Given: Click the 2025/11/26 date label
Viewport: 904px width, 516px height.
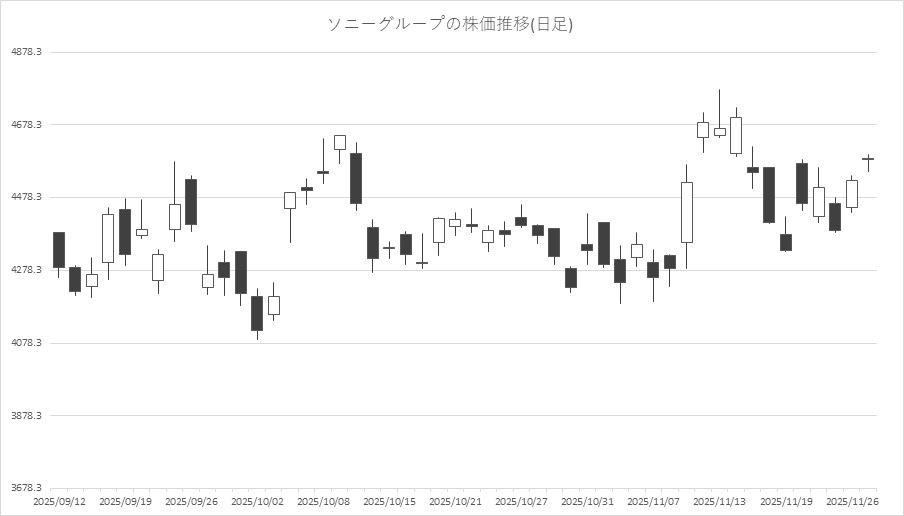Looking at the screenshot, I should click(852, 502).
